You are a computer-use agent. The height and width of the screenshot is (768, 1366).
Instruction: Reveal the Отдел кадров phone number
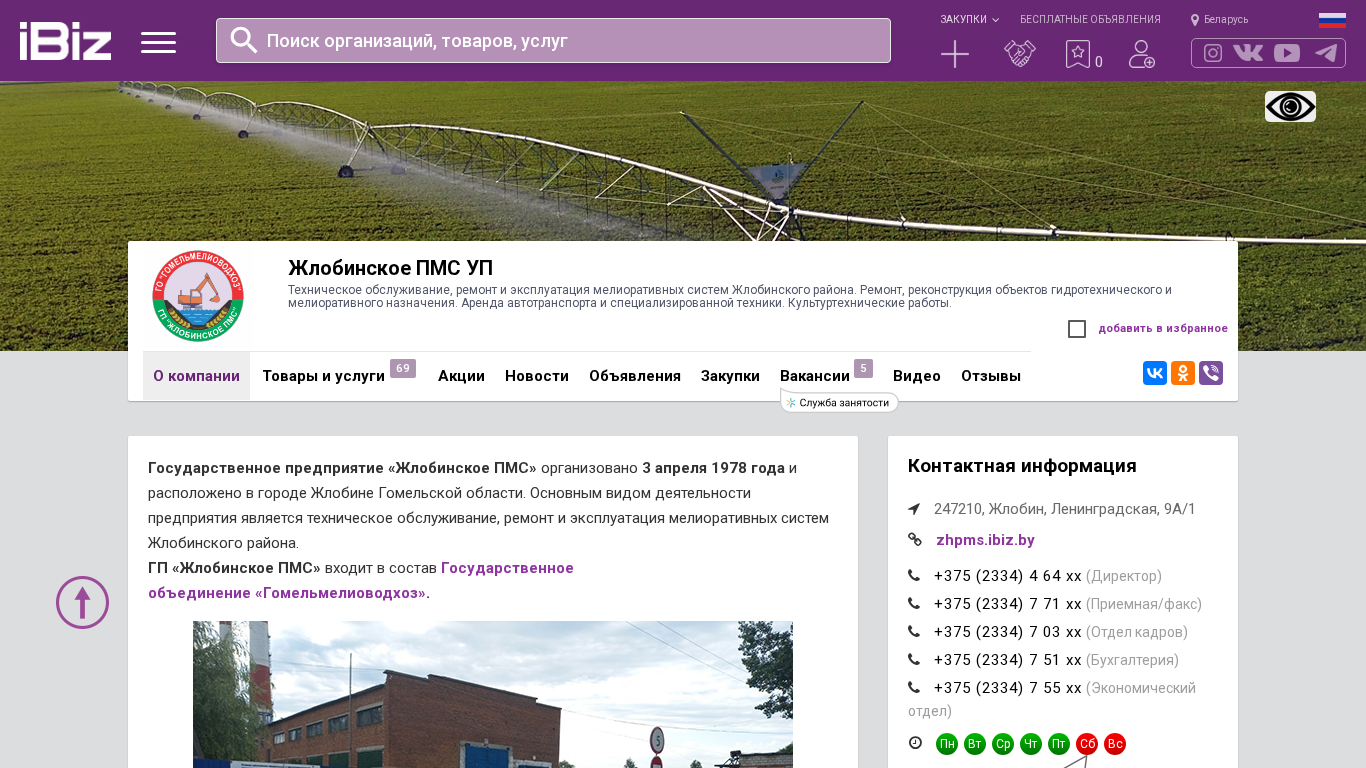[1008, 632]
